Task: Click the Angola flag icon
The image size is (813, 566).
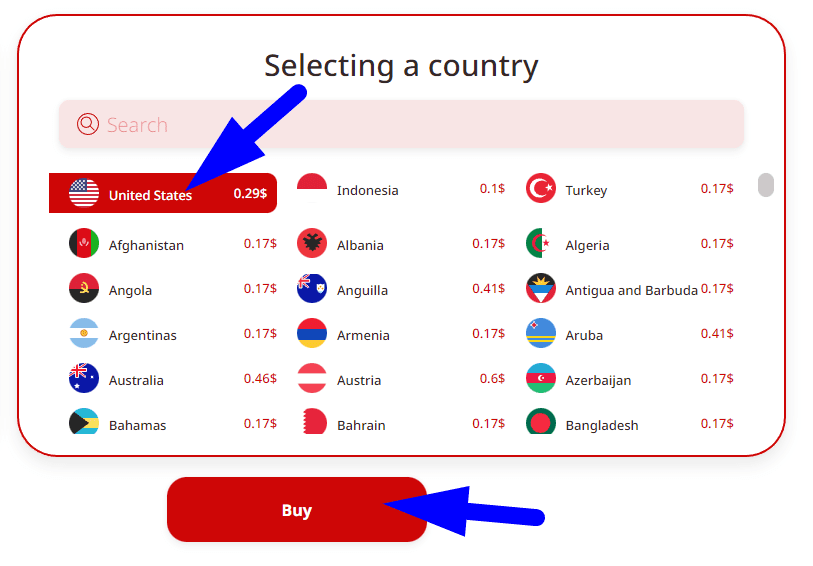Action: pyautogui.click(x=84, y=289)
